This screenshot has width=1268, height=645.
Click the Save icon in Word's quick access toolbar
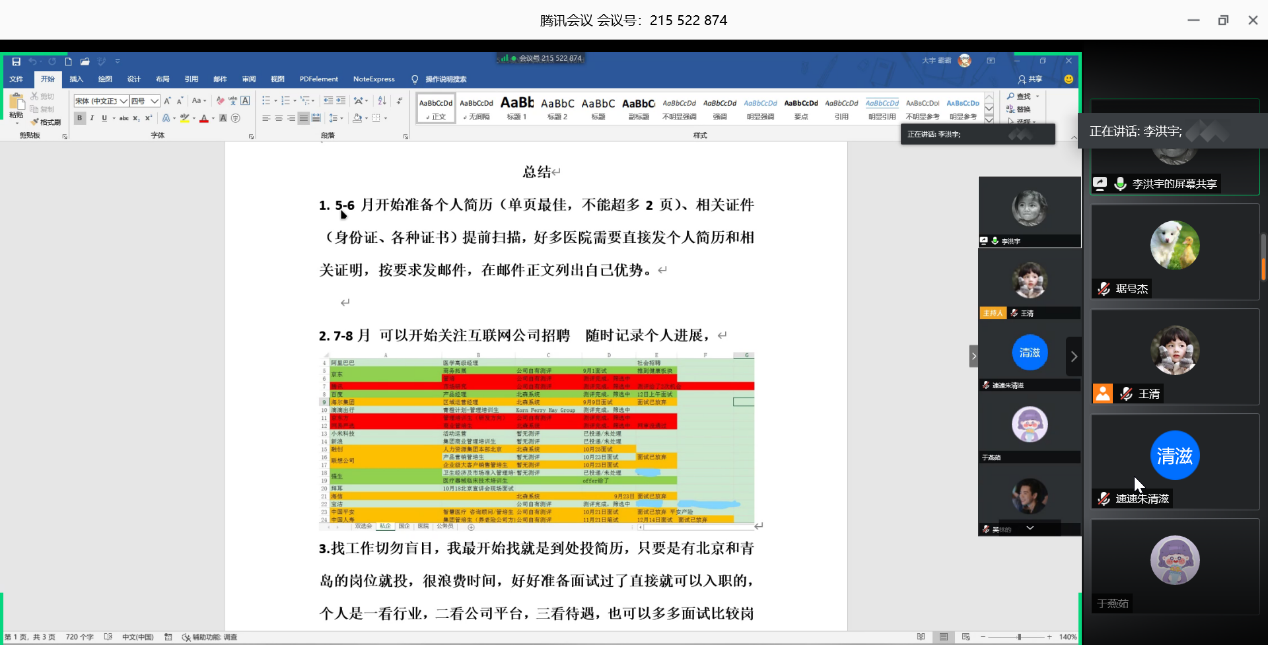[16, 62]
